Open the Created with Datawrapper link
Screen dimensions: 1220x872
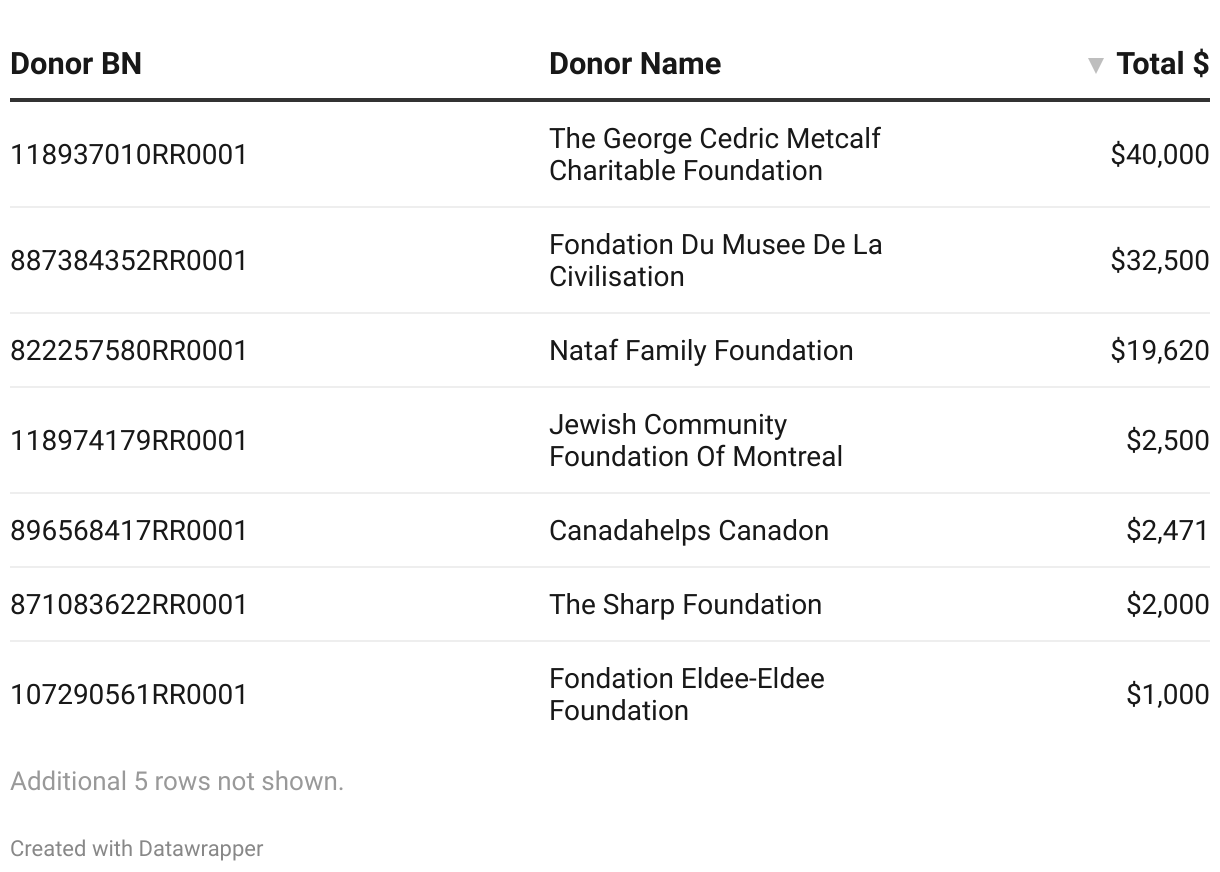pyautogui.click(x=137, y=849)
